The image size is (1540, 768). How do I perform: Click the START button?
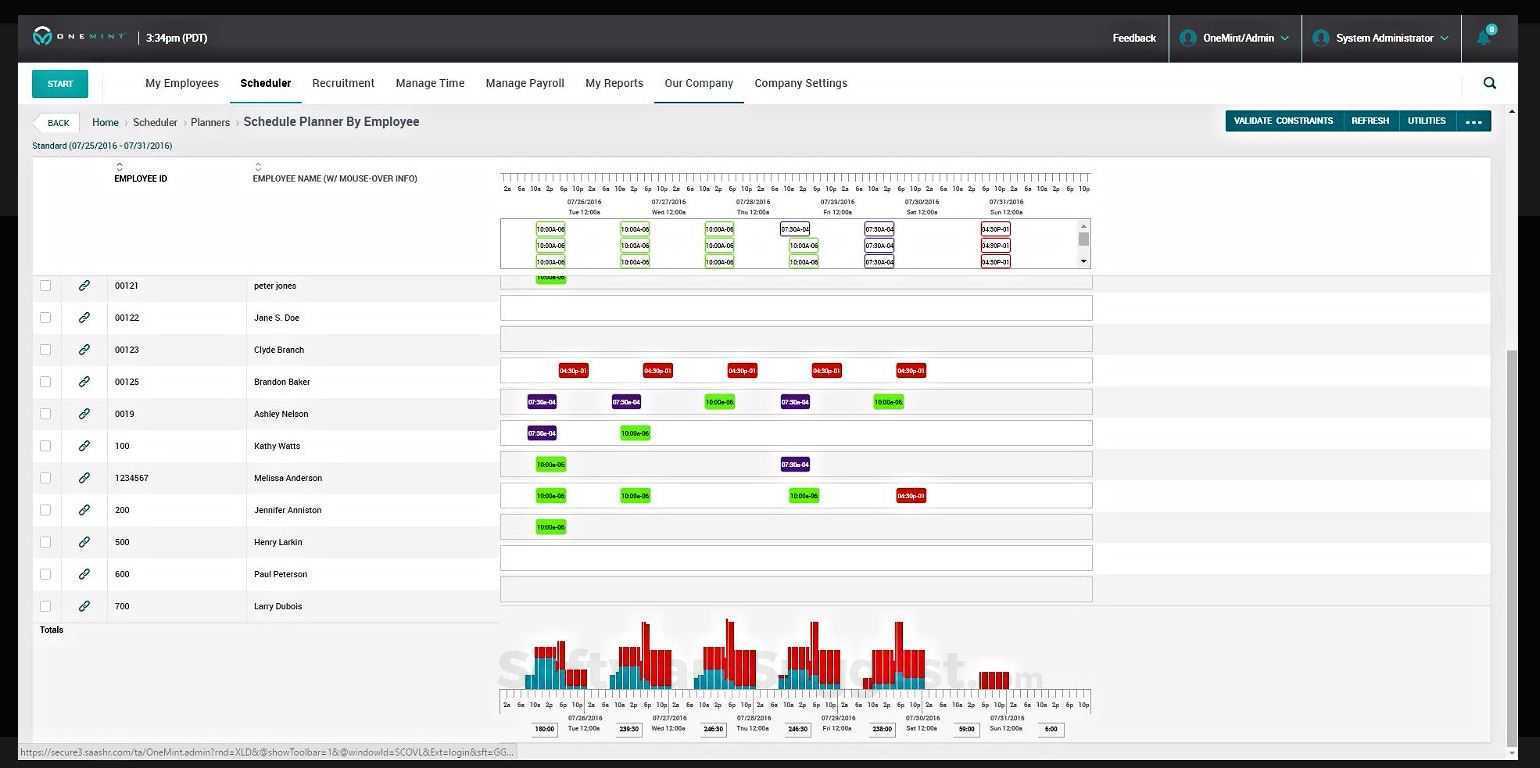click(60, 84)
